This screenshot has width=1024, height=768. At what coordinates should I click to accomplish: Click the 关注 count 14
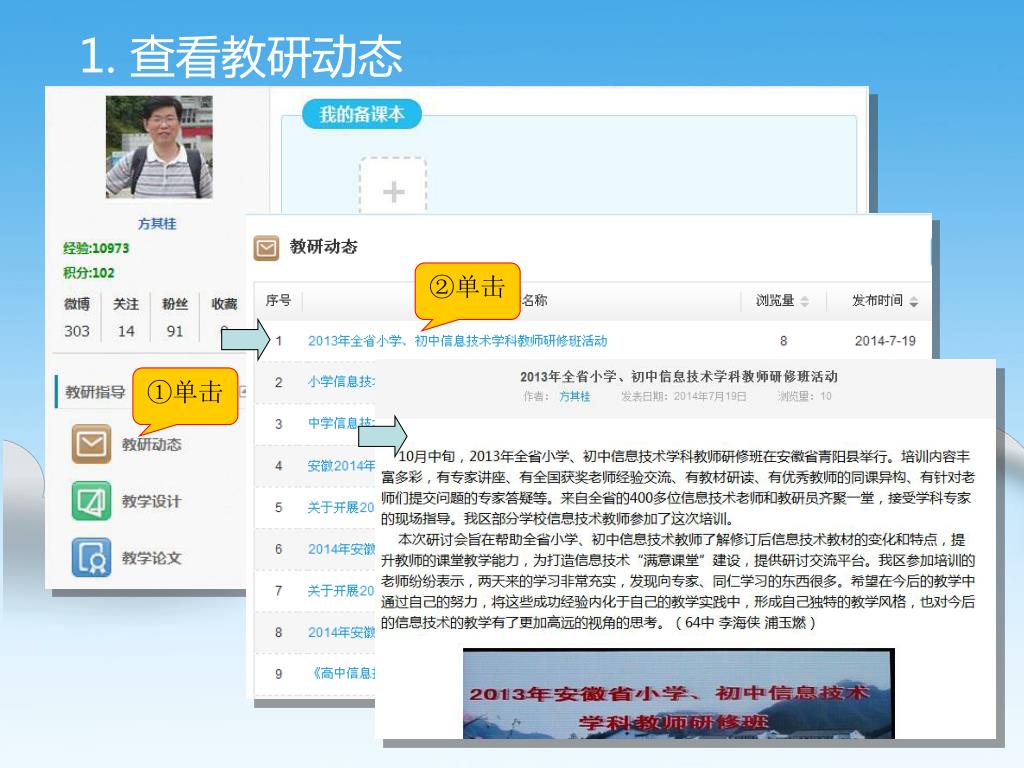click(x=126, y=331)
